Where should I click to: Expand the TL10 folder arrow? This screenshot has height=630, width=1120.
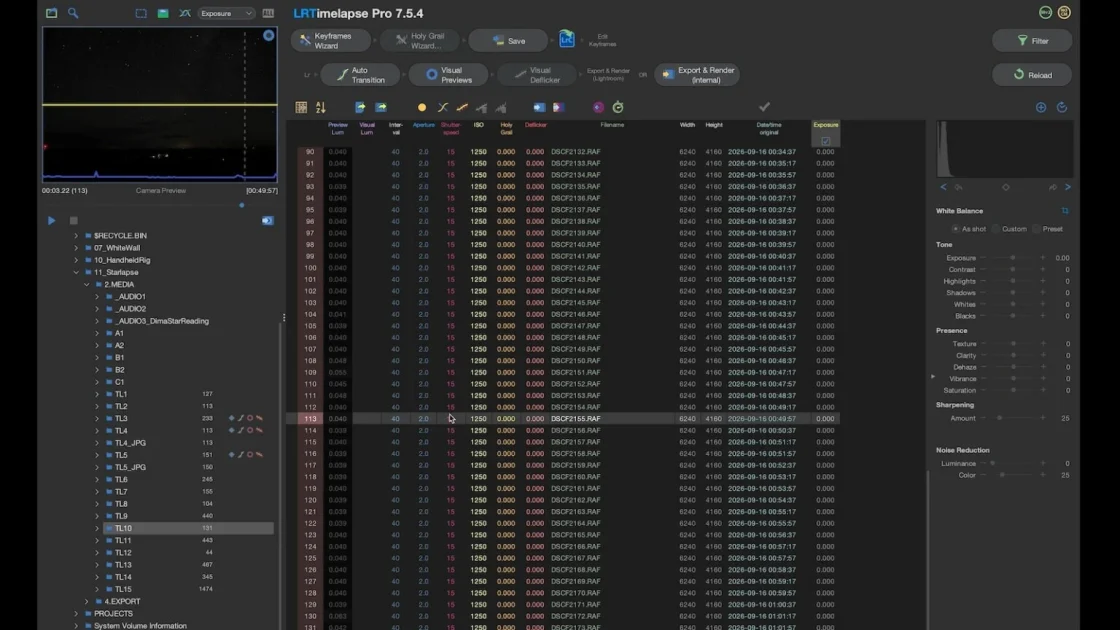(97, 529)
